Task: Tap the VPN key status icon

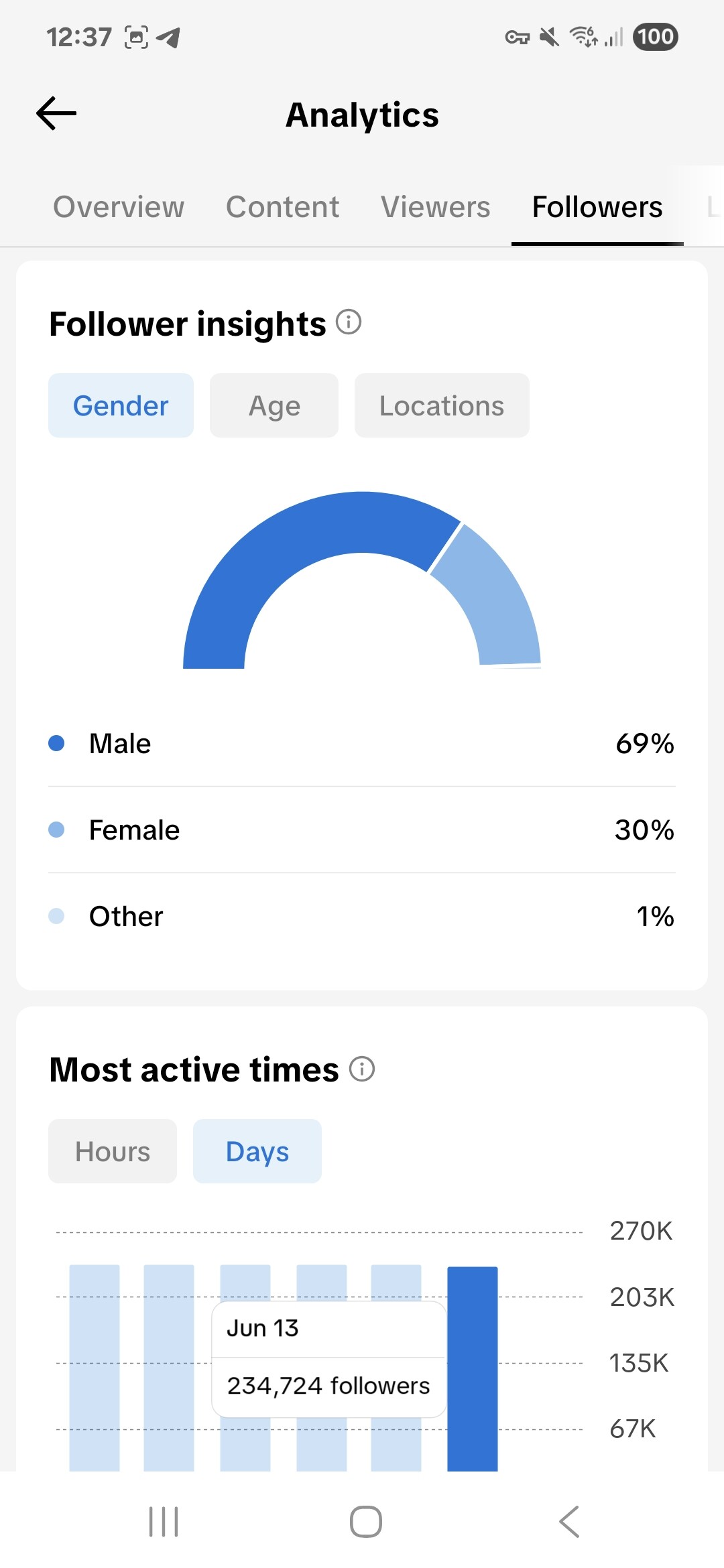Action: click(x=517, y=38)
